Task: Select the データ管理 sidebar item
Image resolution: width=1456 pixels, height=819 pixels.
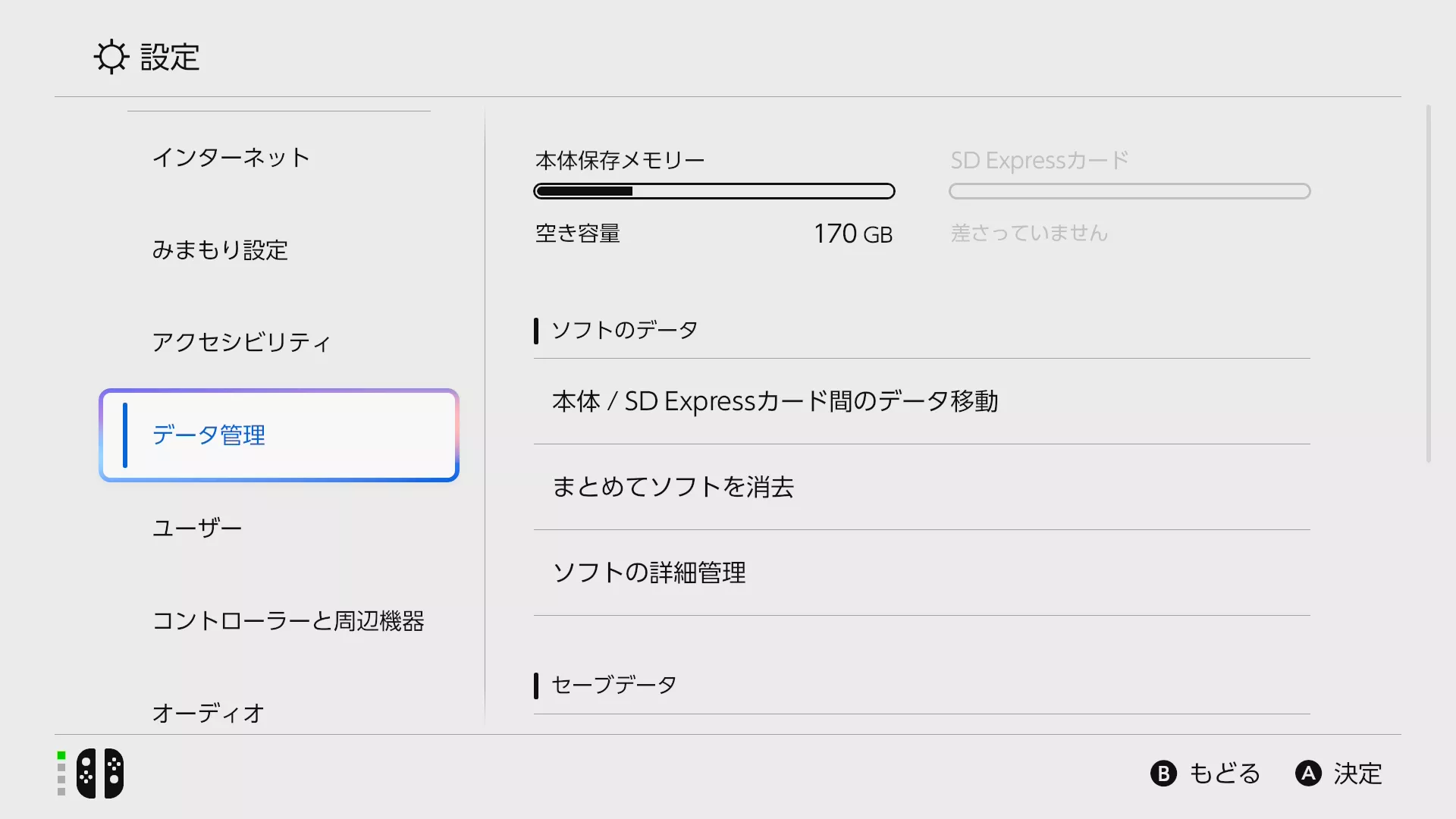Action: click(279, 435)
